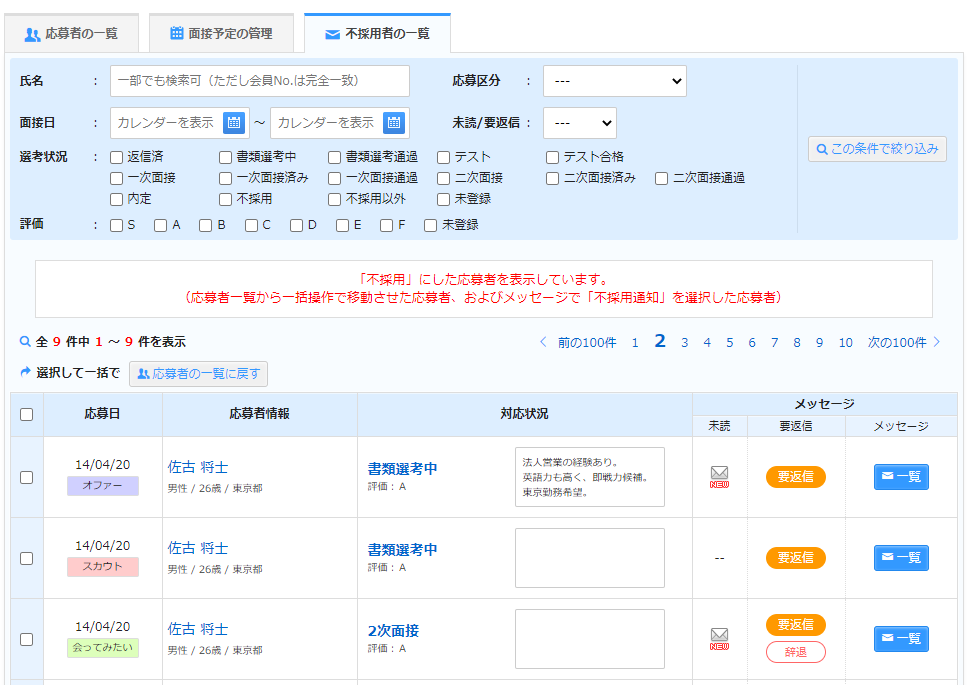Click 書類選考中 status in スカウト row
Screen dimensions: 969x685
pos(402,550)
